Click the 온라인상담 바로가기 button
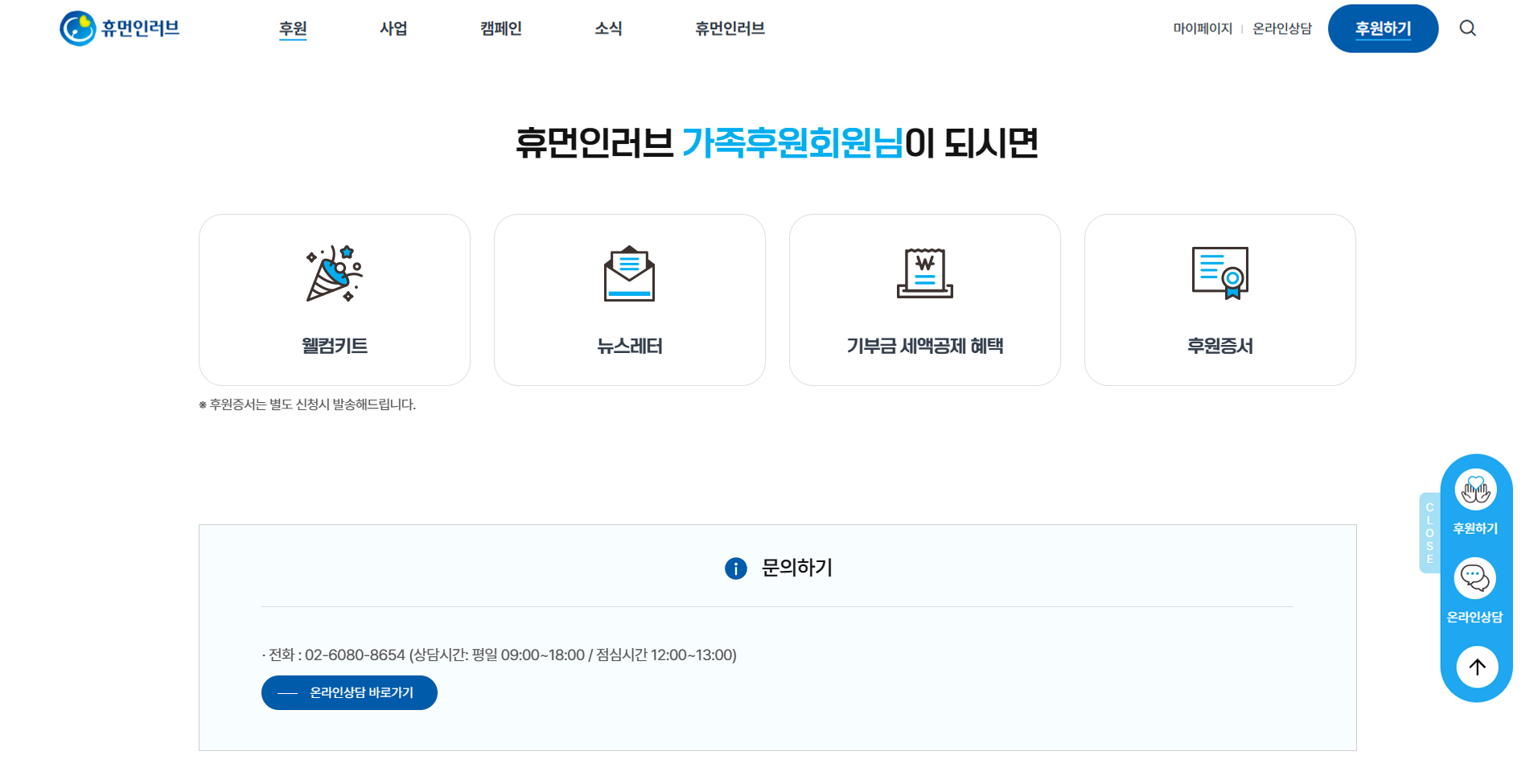The image size is (1530, 784). [349, 692]
